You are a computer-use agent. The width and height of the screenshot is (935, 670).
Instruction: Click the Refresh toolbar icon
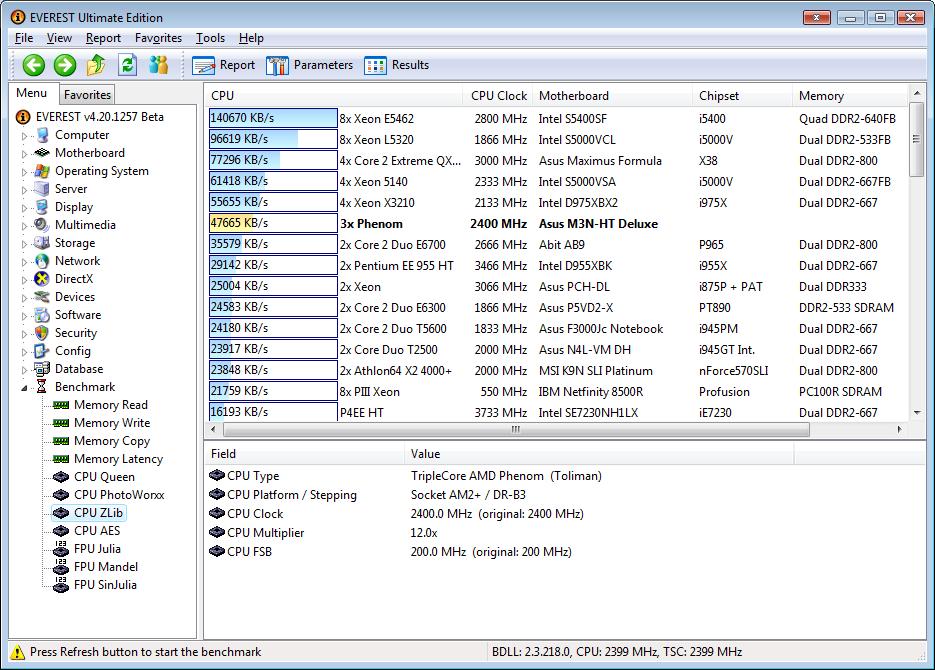click(127, 65)
